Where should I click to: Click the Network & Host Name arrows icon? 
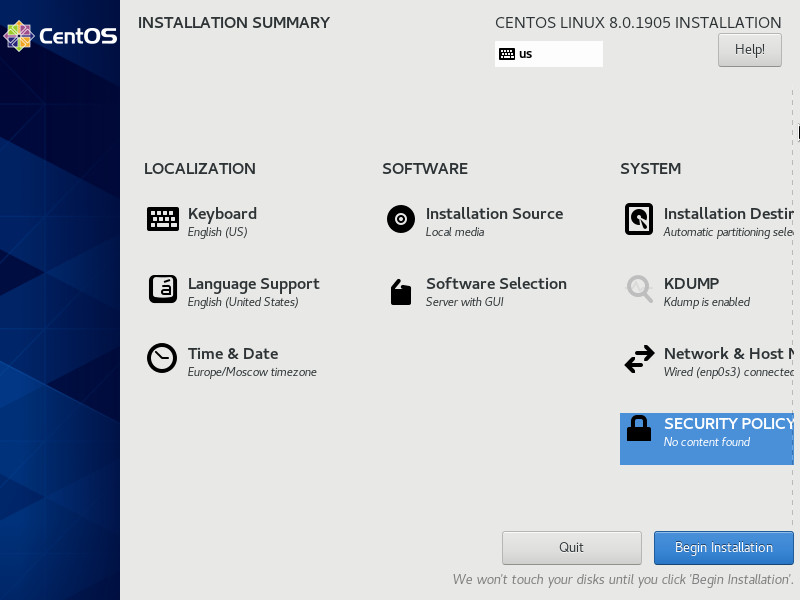tap(639, 359)
